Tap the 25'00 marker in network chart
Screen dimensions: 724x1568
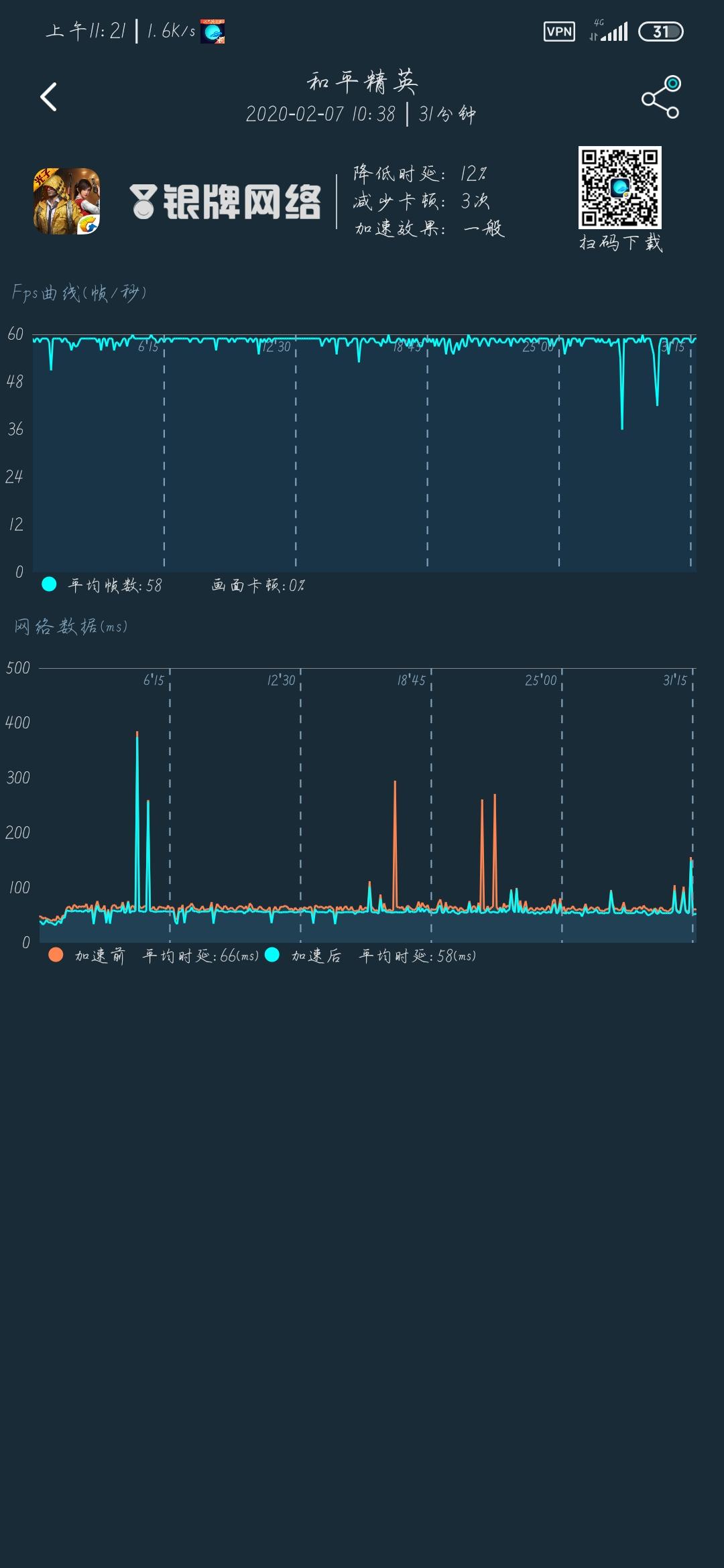point(541,680)
